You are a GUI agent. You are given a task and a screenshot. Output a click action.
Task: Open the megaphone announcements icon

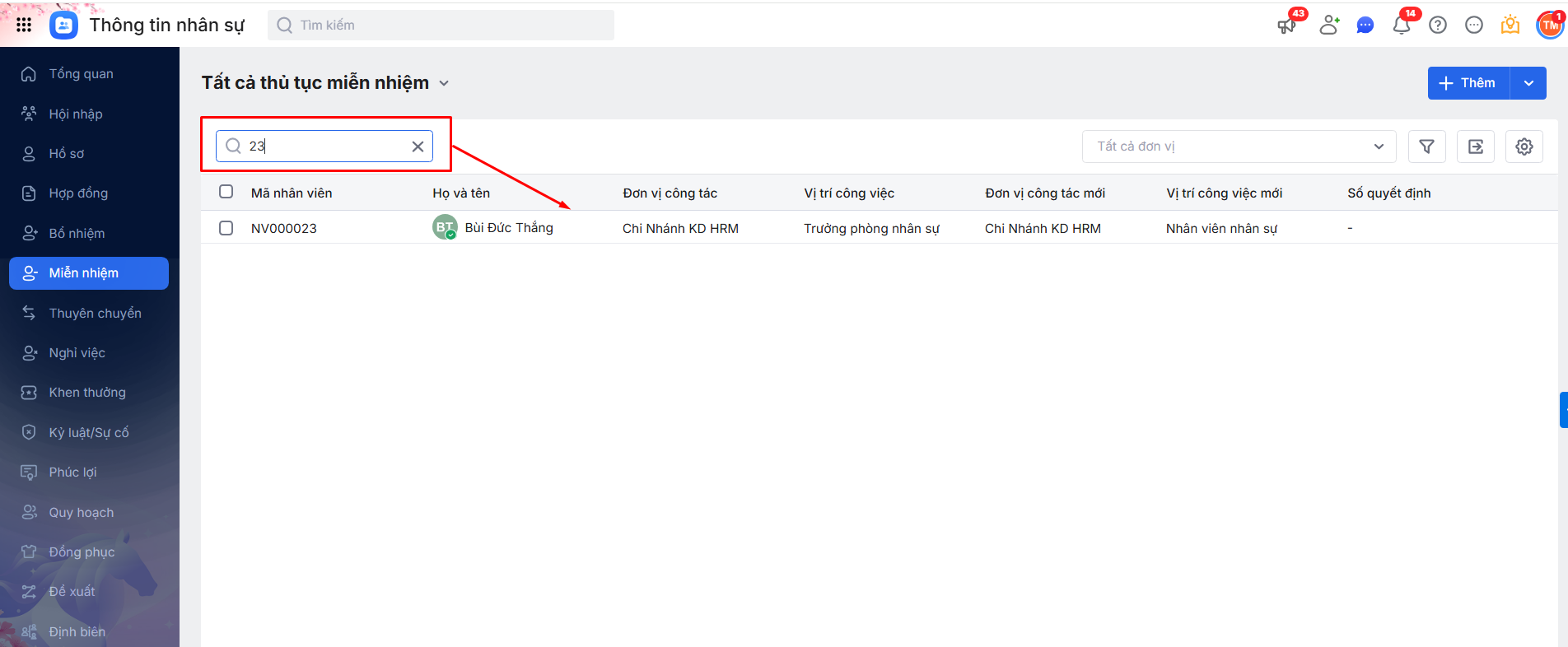click(x=1286, y=26)
